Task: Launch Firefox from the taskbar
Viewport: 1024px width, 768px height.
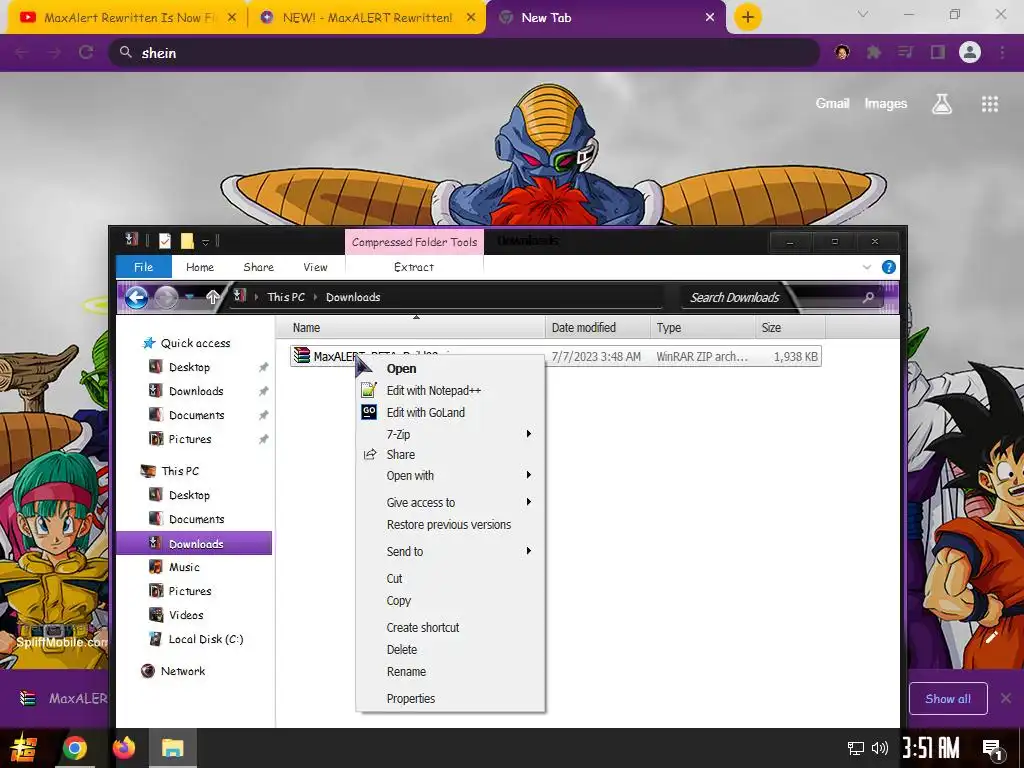Action: click(124, 748)
